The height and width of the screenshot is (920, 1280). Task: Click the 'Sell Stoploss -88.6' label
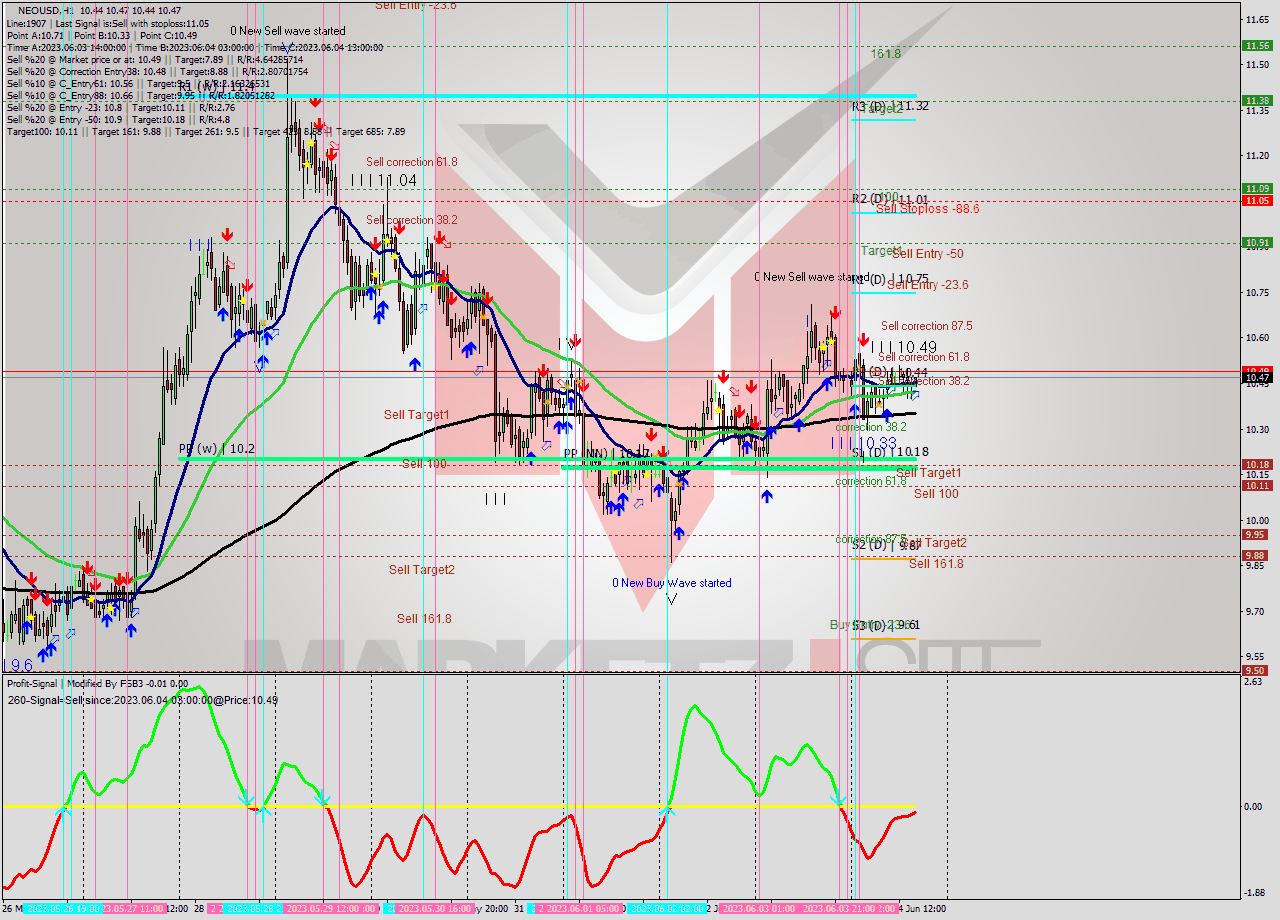tap(927, 209)
